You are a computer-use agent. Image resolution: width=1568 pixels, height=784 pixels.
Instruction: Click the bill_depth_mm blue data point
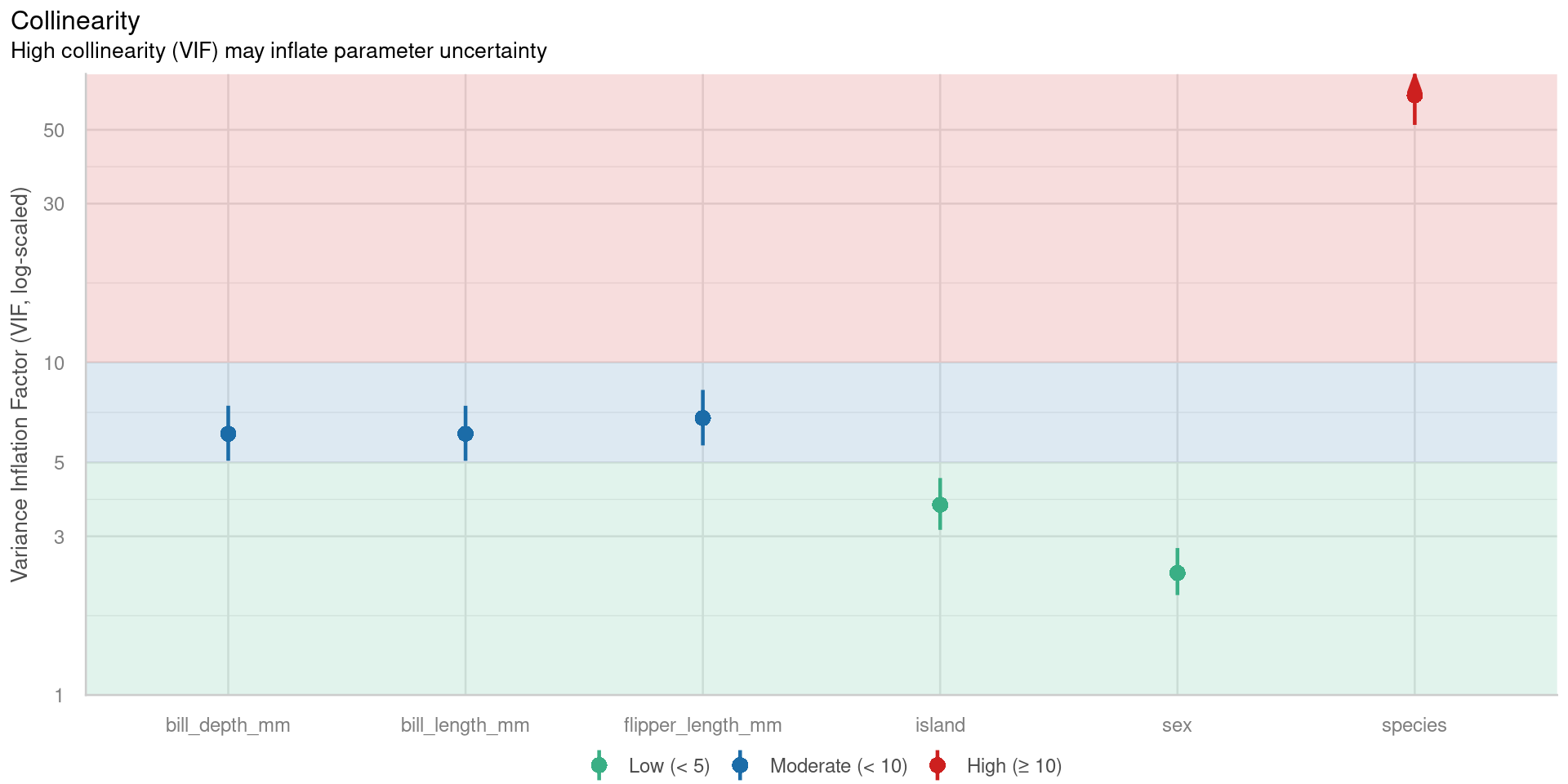pyautogui.click(x=228, y=434)
